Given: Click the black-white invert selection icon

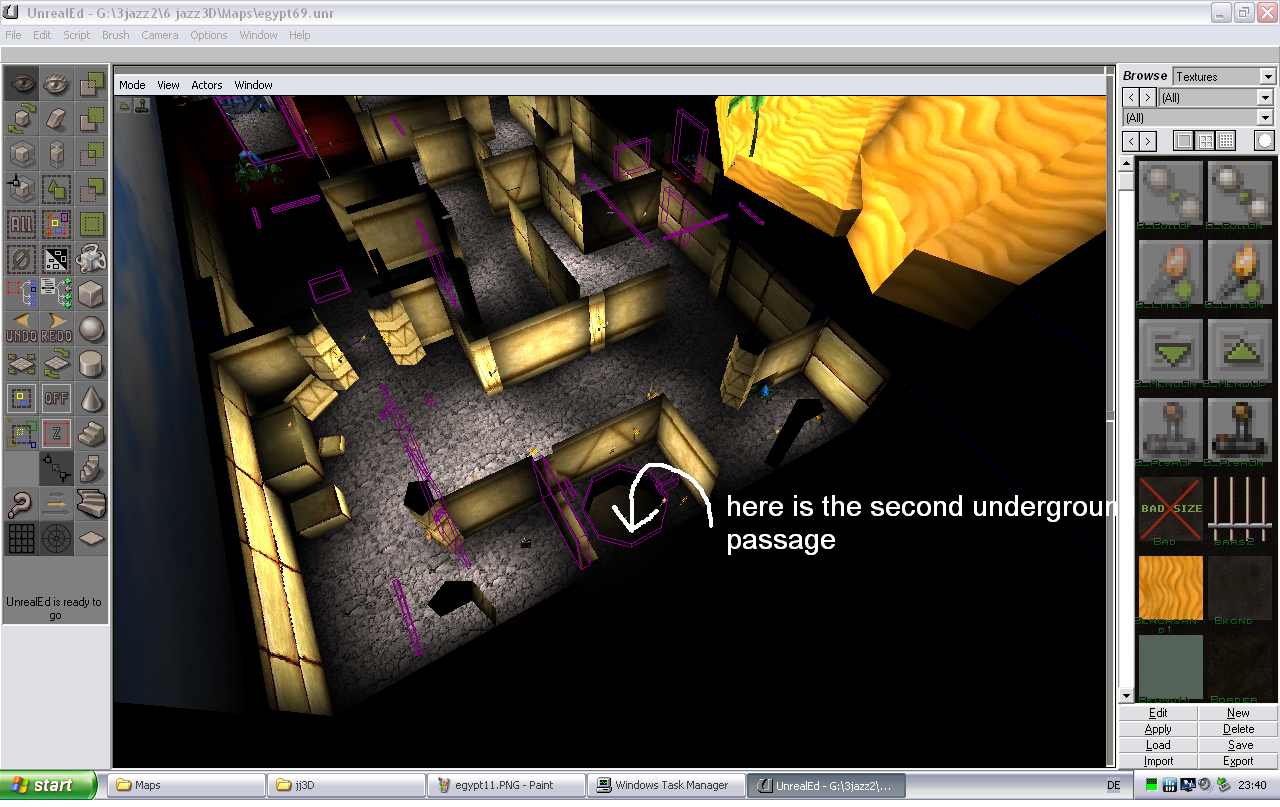Looking at the screenshot, I should (57, 258).
